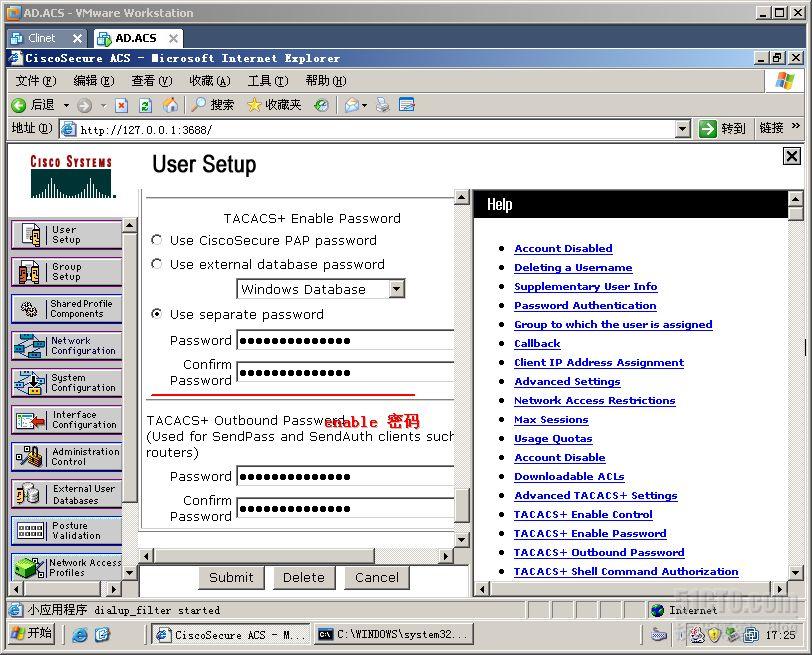The image size is (812, 655).
Task: Open the Forward button history dropdown arrow
Action: 104,106
